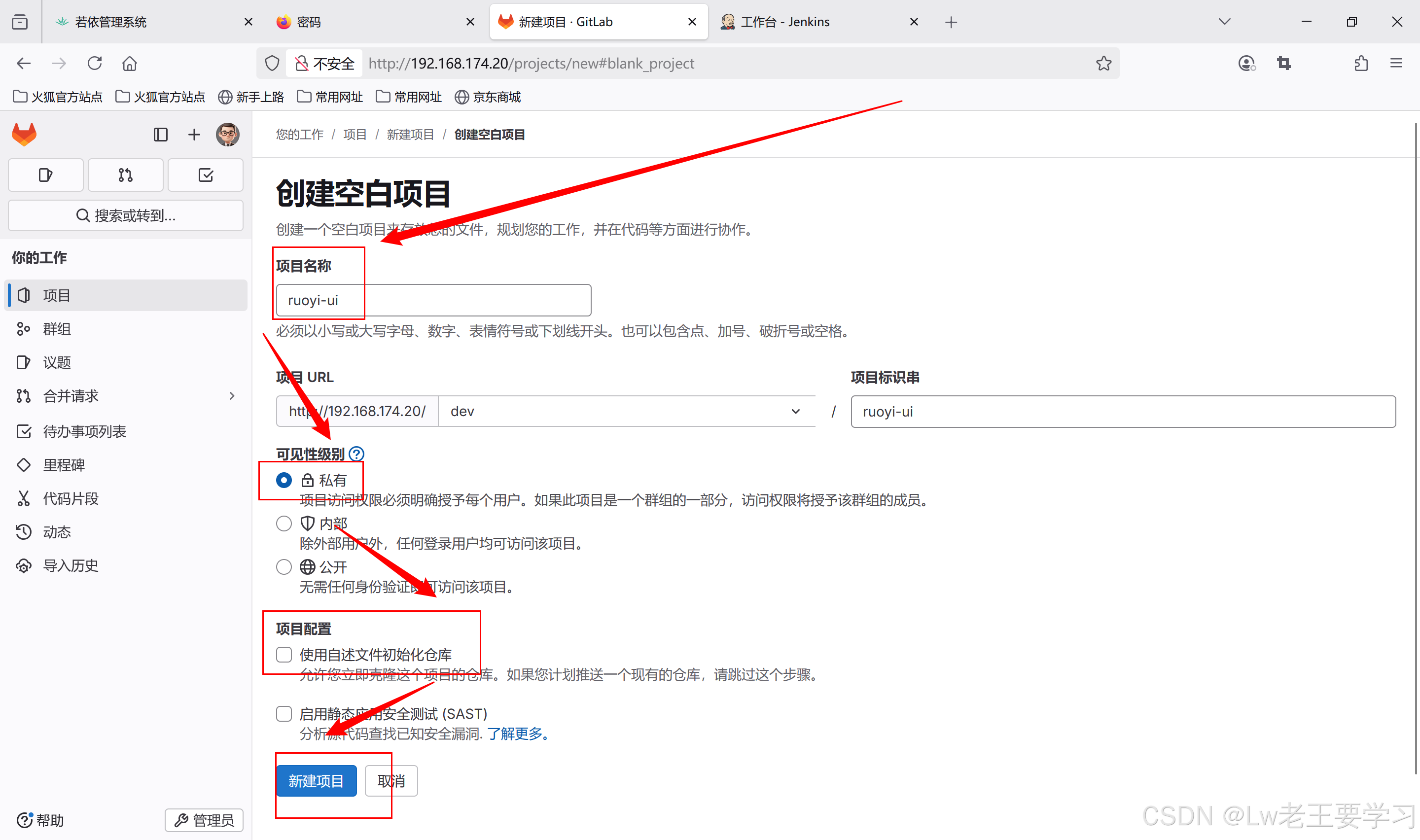Image resolution: width=1420 pixels, height=840 pixels.
Task: Enable the SAST static security testing checkbox
Action: [x=284, y=714]
